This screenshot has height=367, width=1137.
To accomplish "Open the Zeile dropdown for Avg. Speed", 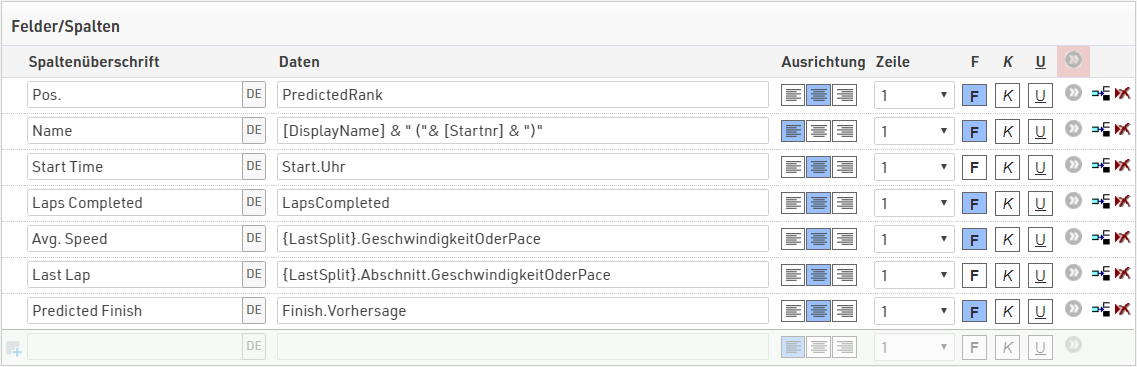I will pos(914,239).
